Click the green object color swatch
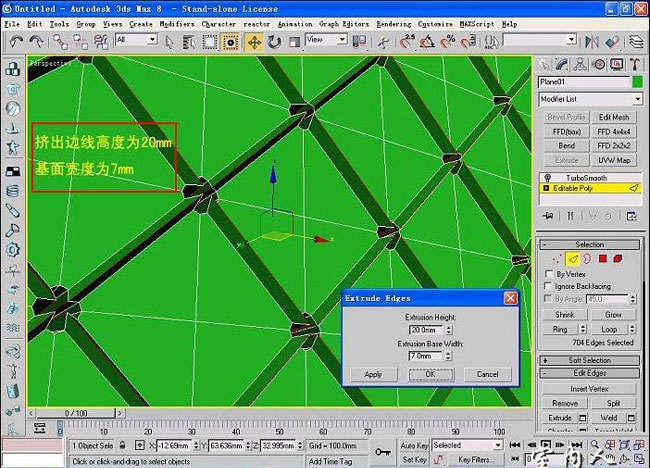Screen dimensions: 650x468 click(x=637, y=82)
